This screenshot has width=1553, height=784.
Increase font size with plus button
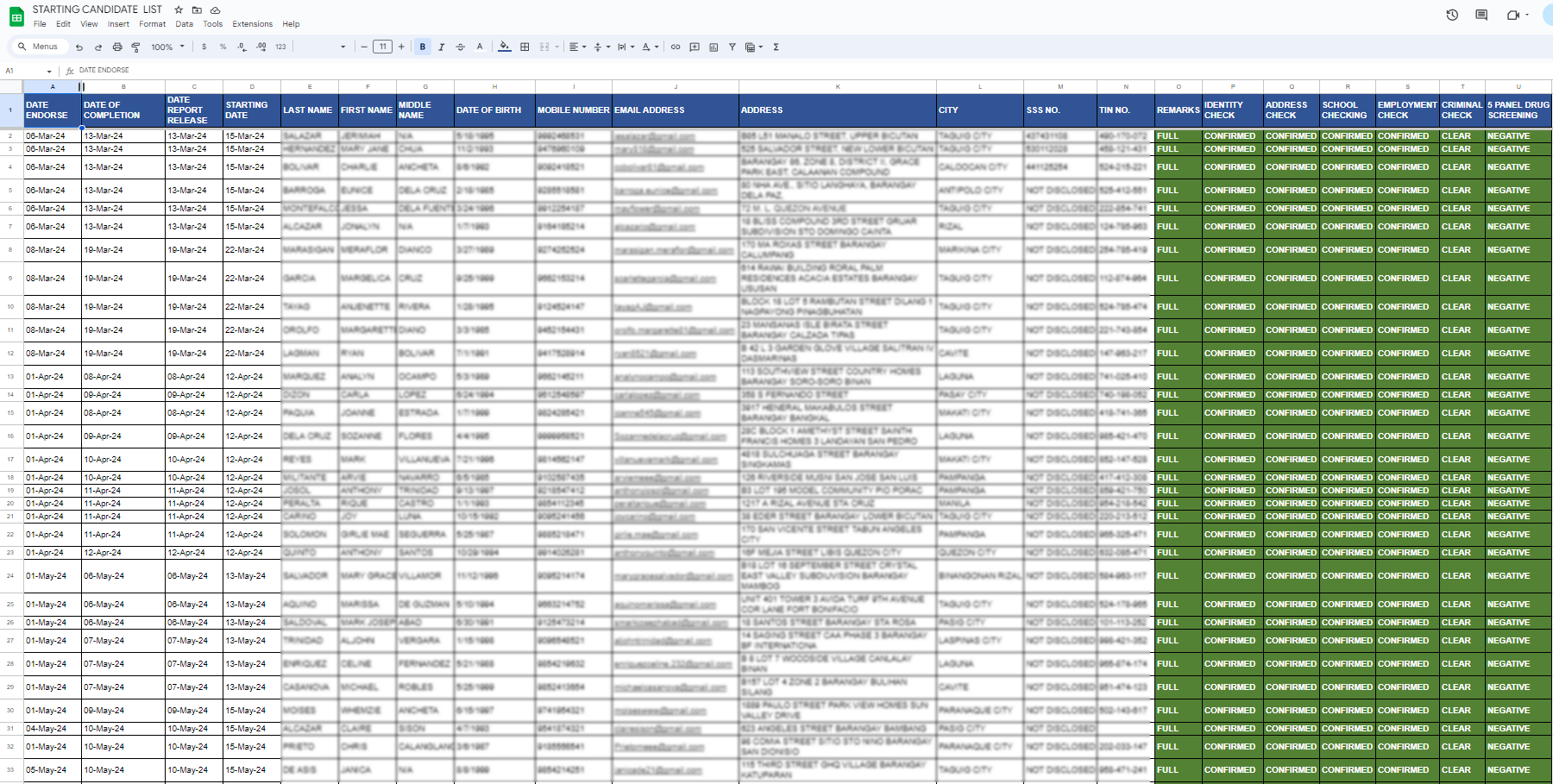pyautogui.click(x=401, y=47)
